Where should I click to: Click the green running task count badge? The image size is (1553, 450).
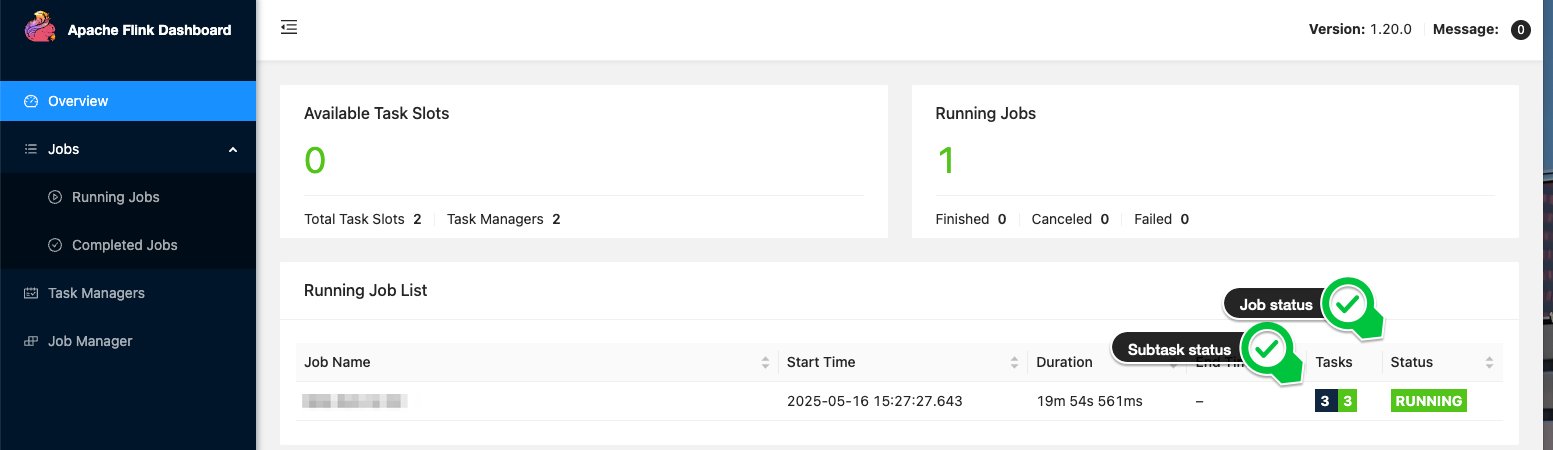click(1347, 401)
